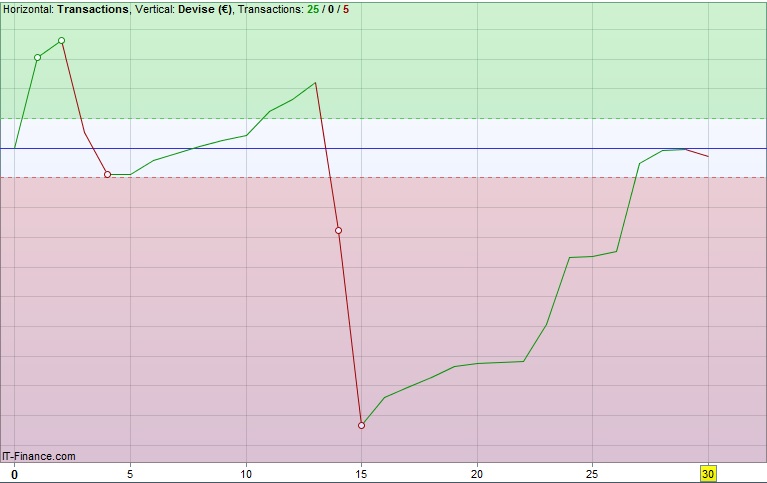Click the lowest point marker at transaction 15

pos(361,426)
